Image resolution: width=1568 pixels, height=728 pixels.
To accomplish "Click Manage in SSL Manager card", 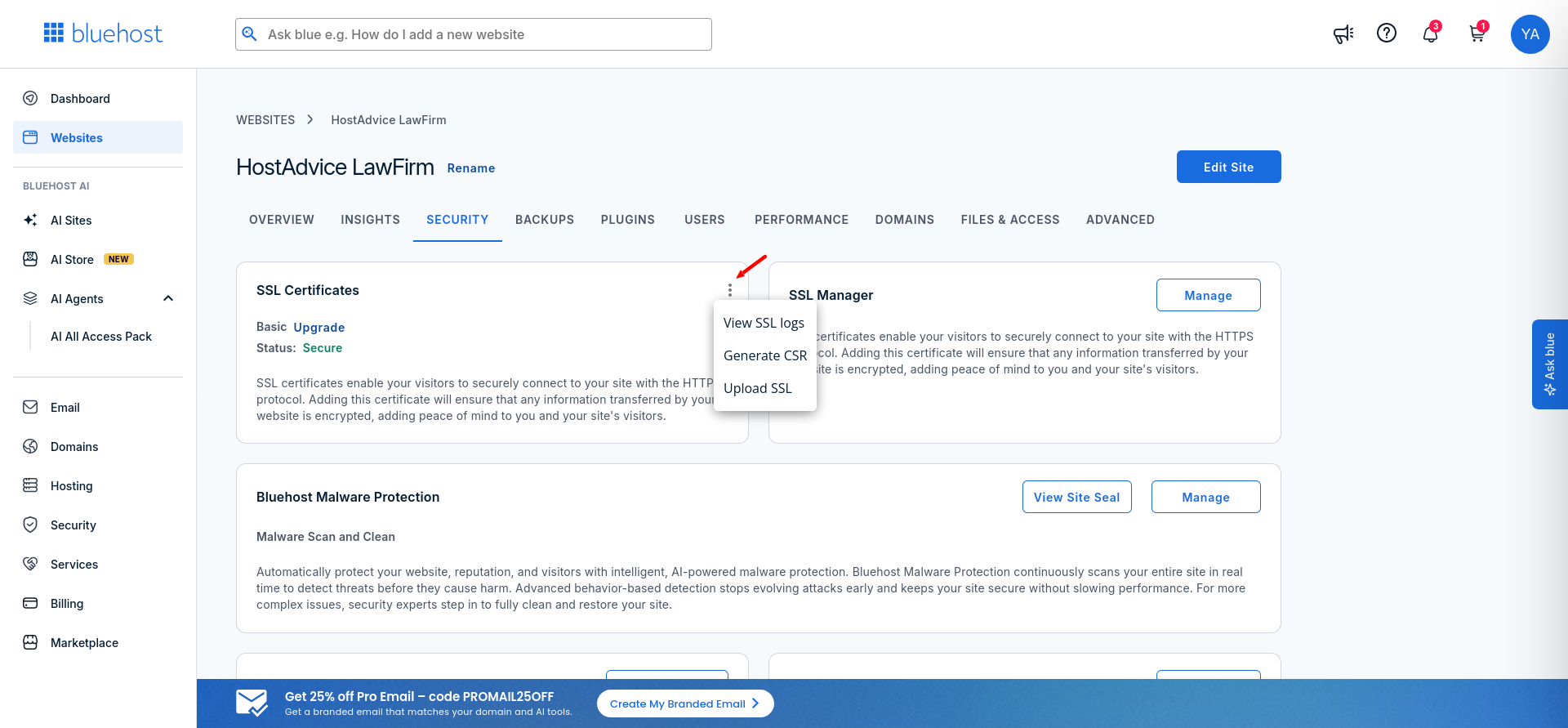I will coord(1208,295).
